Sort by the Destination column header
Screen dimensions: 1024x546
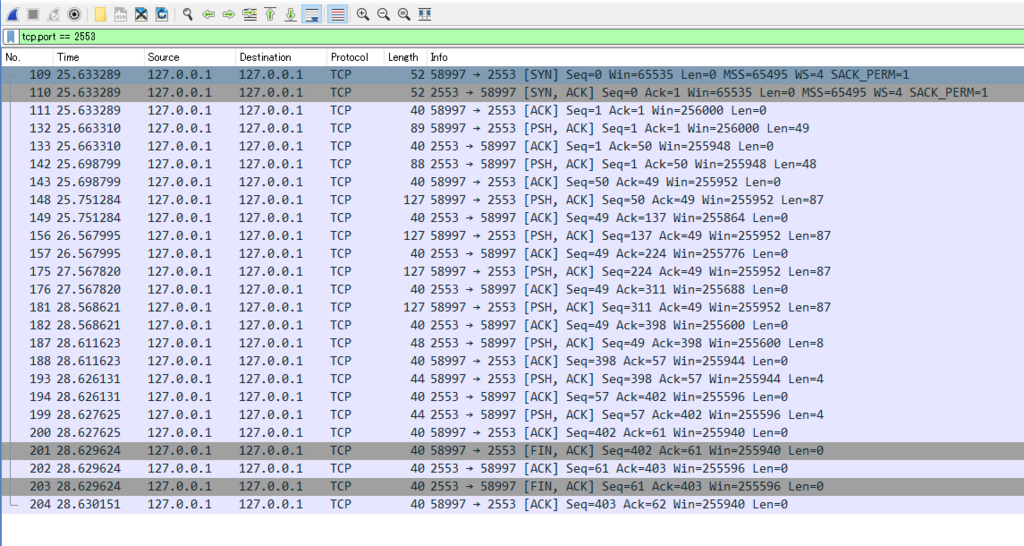pos(281,57)
